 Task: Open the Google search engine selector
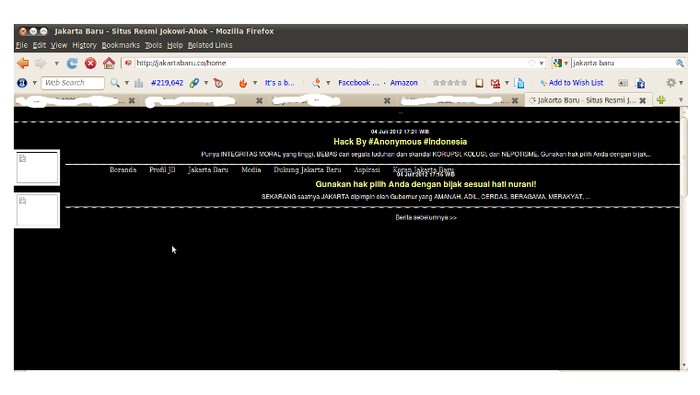560,63
